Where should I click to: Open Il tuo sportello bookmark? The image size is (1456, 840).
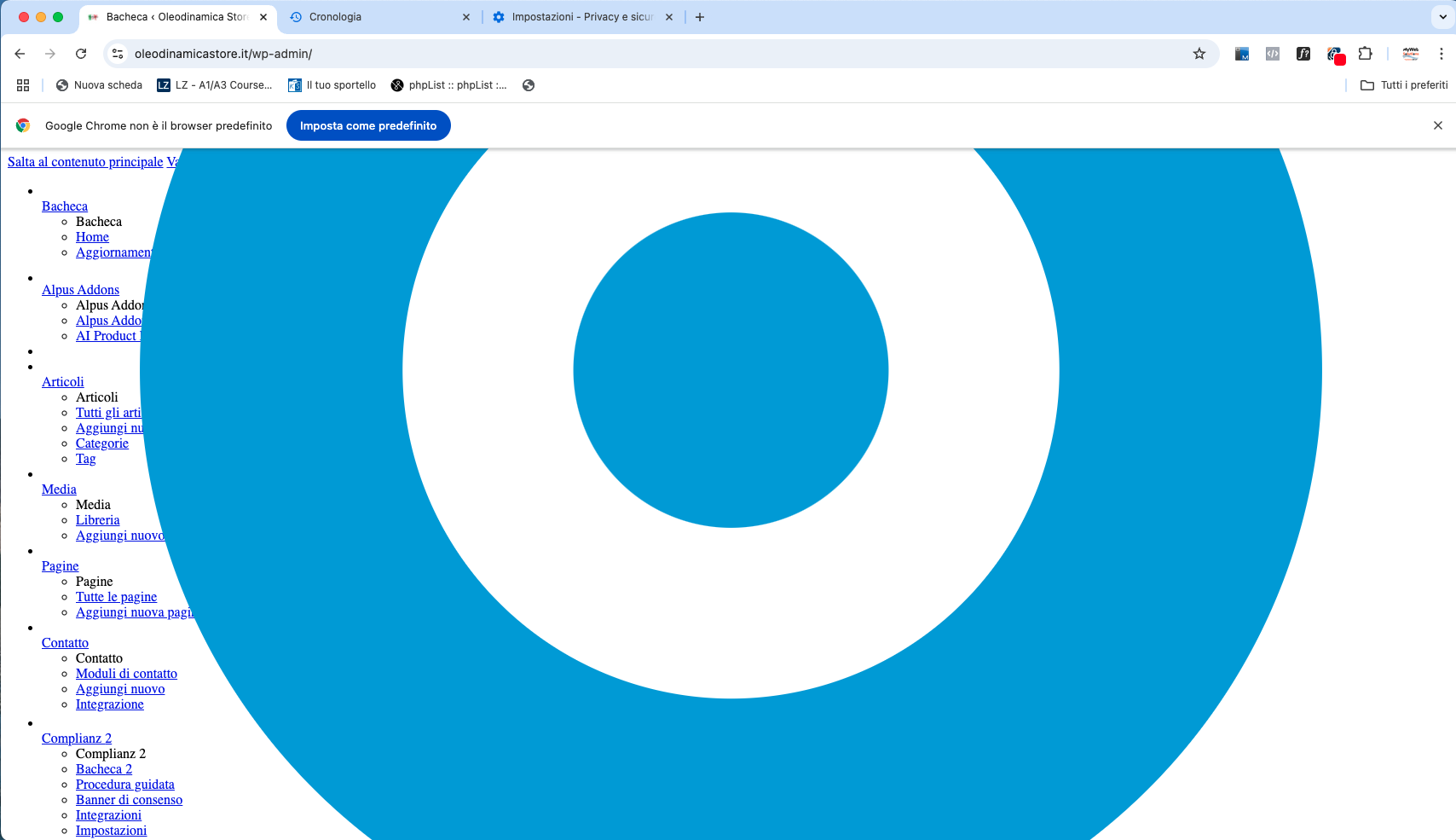click(x=332, y=85)
